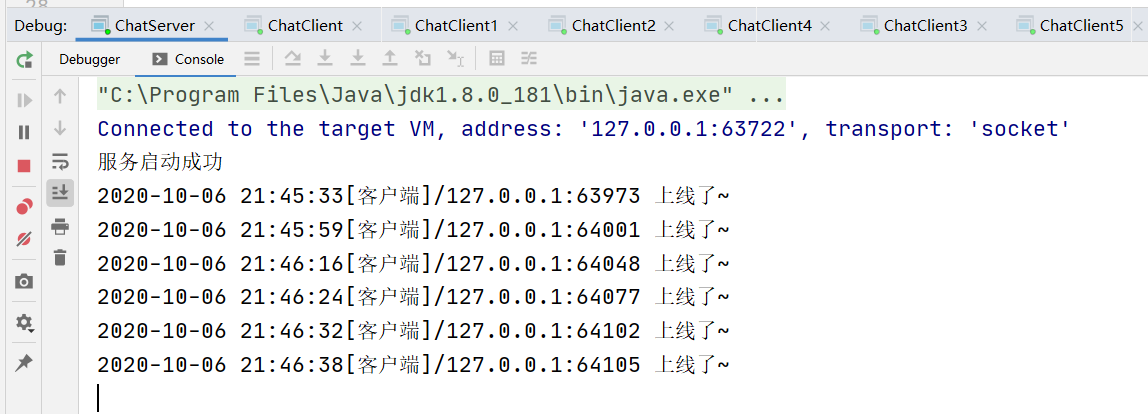Click the '服务启动成功' console line

click(x=160, y=163)
